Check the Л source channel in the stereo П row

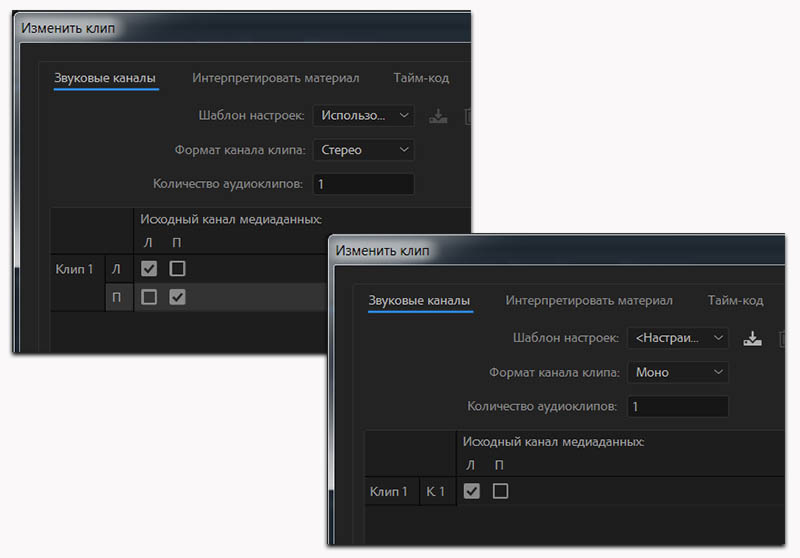(x=149, y=297)
